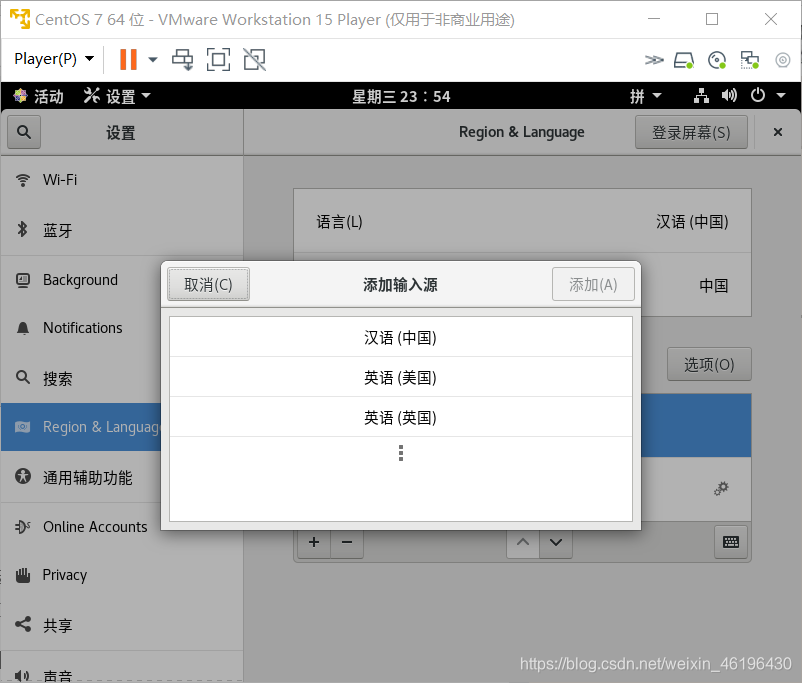Send Ctrl+Alt+Del to the virtual machine
The width and height of the screenshot is (802, 683).
pos(183,59)
